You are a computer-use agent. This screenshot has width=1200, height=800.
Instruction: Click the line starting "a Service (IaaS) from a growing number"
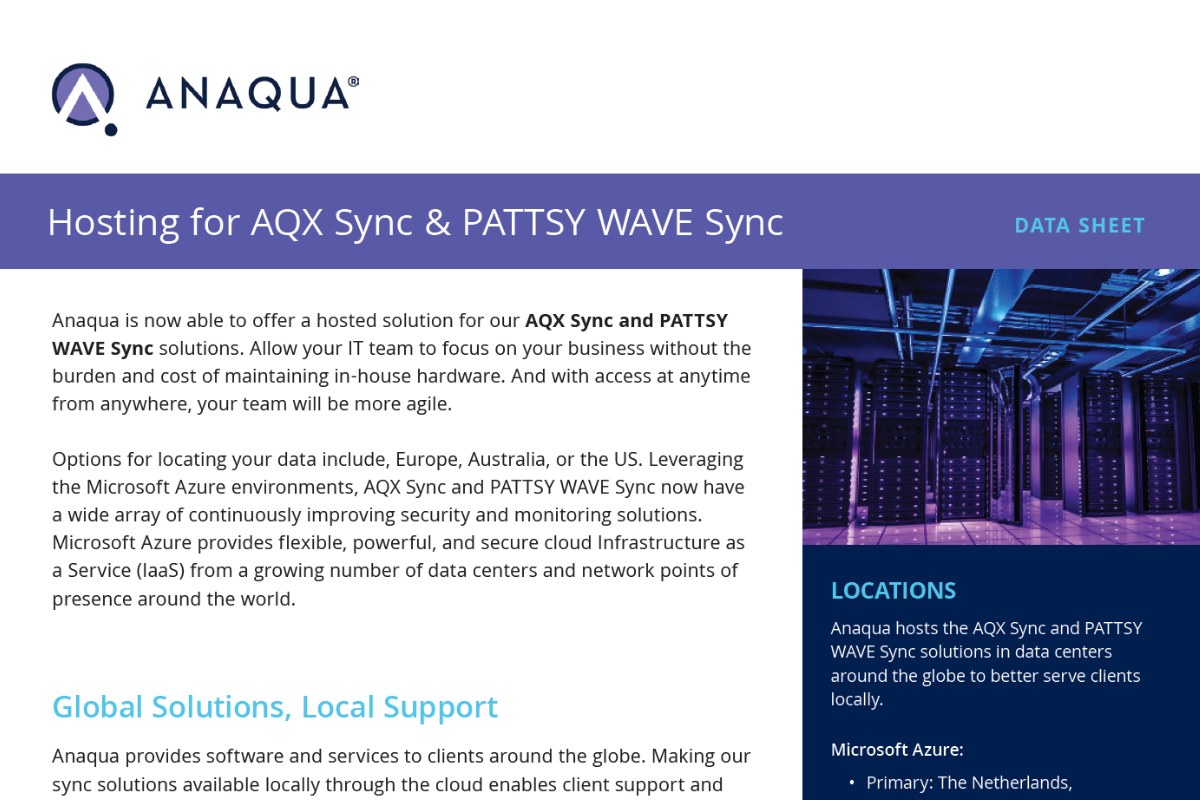coord(395,572)
